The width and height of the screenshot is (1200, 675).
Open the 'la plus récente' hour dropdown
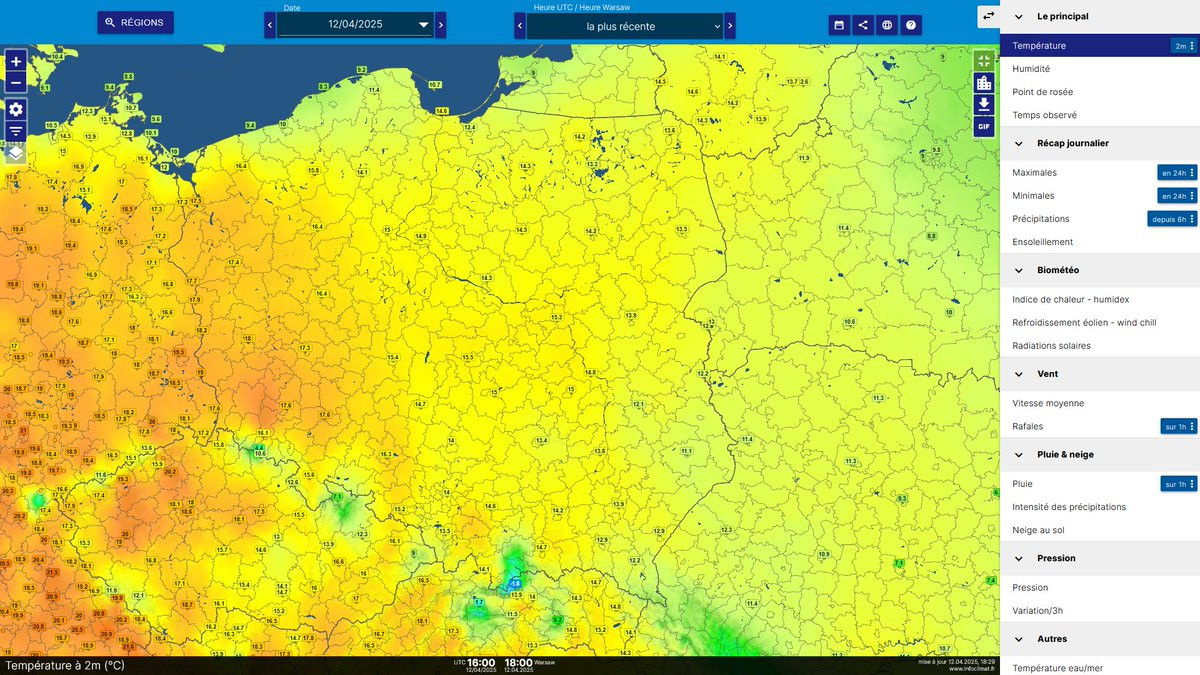pyautogui.click(x=625, y=26)
